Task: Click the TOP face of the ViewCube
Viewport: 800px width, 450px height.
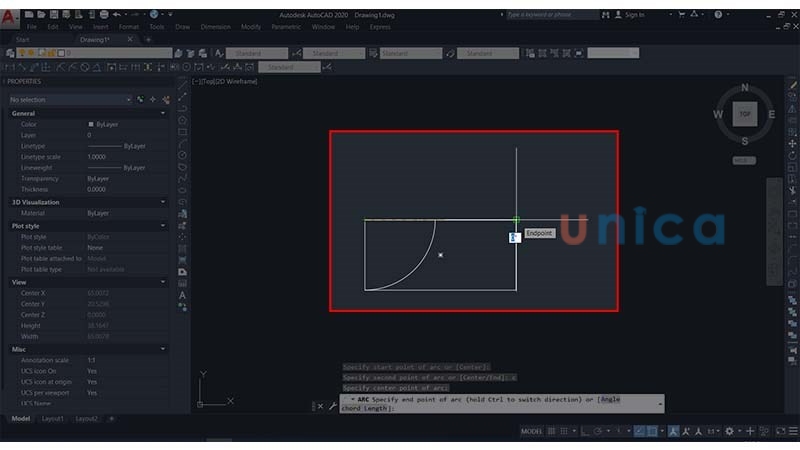Action: click(x=745, y=114)
